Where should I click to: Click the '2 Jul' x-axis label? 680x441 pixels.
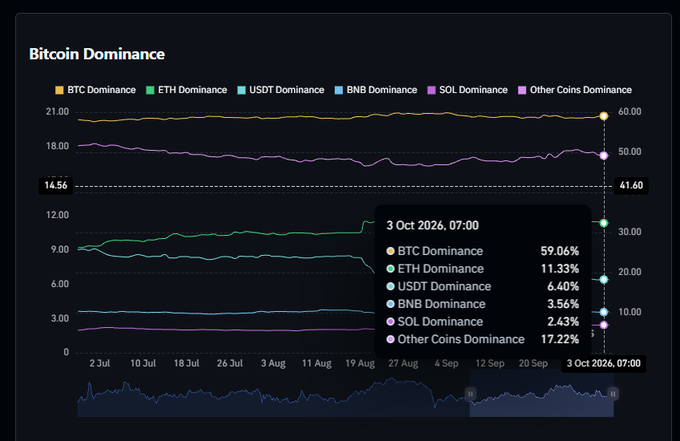tap(100, 363)
